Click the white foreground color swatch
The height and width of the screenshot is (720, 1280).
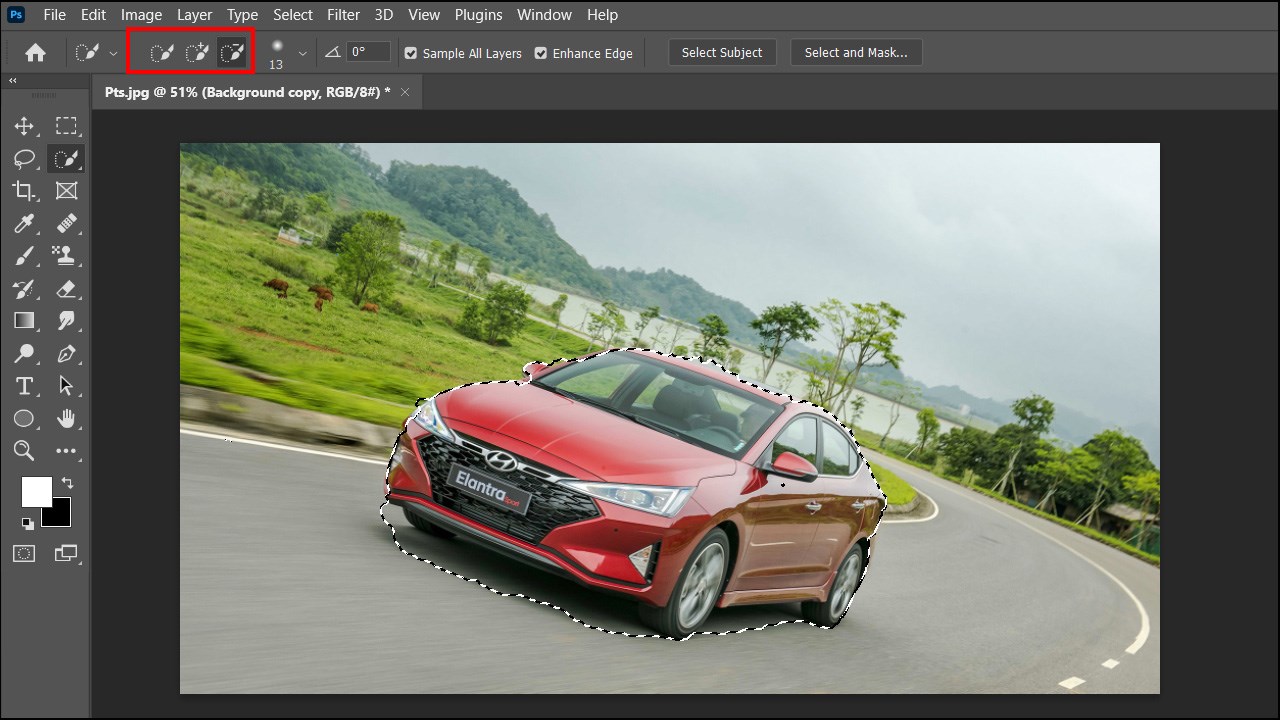pyautogui.click(x=36, y=492)
